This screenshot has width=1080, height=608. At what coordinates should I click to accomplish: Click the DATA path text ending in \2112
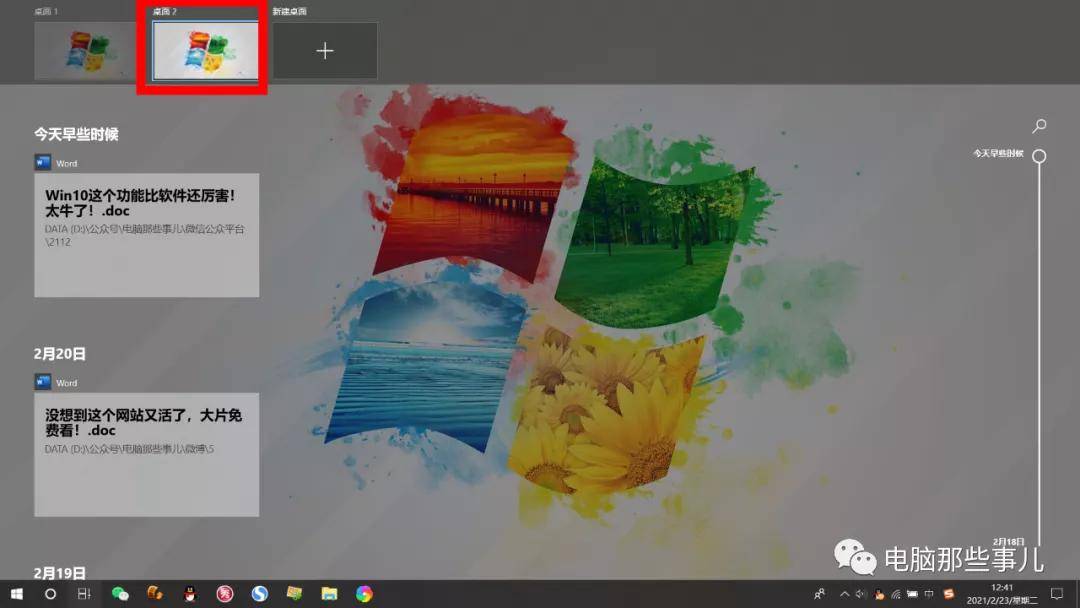tap(145, 235)
